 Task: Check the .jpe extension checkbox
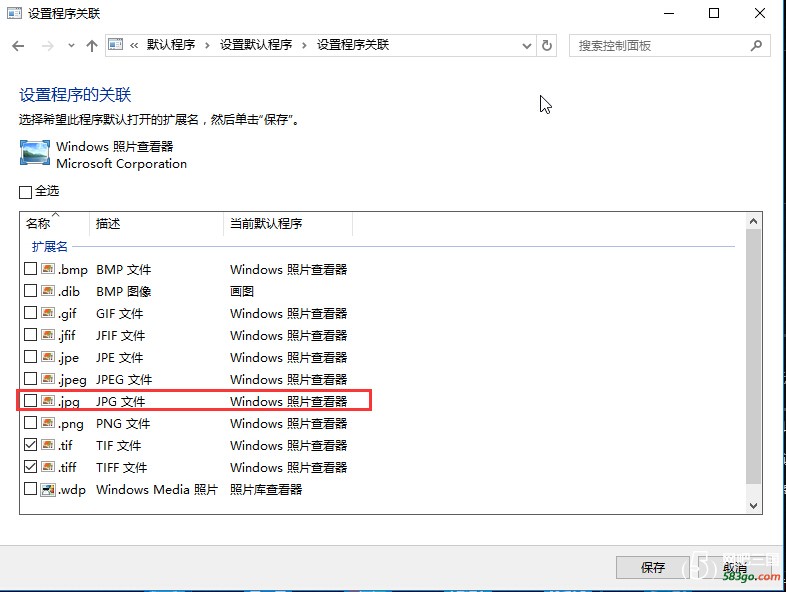point(31,357)
